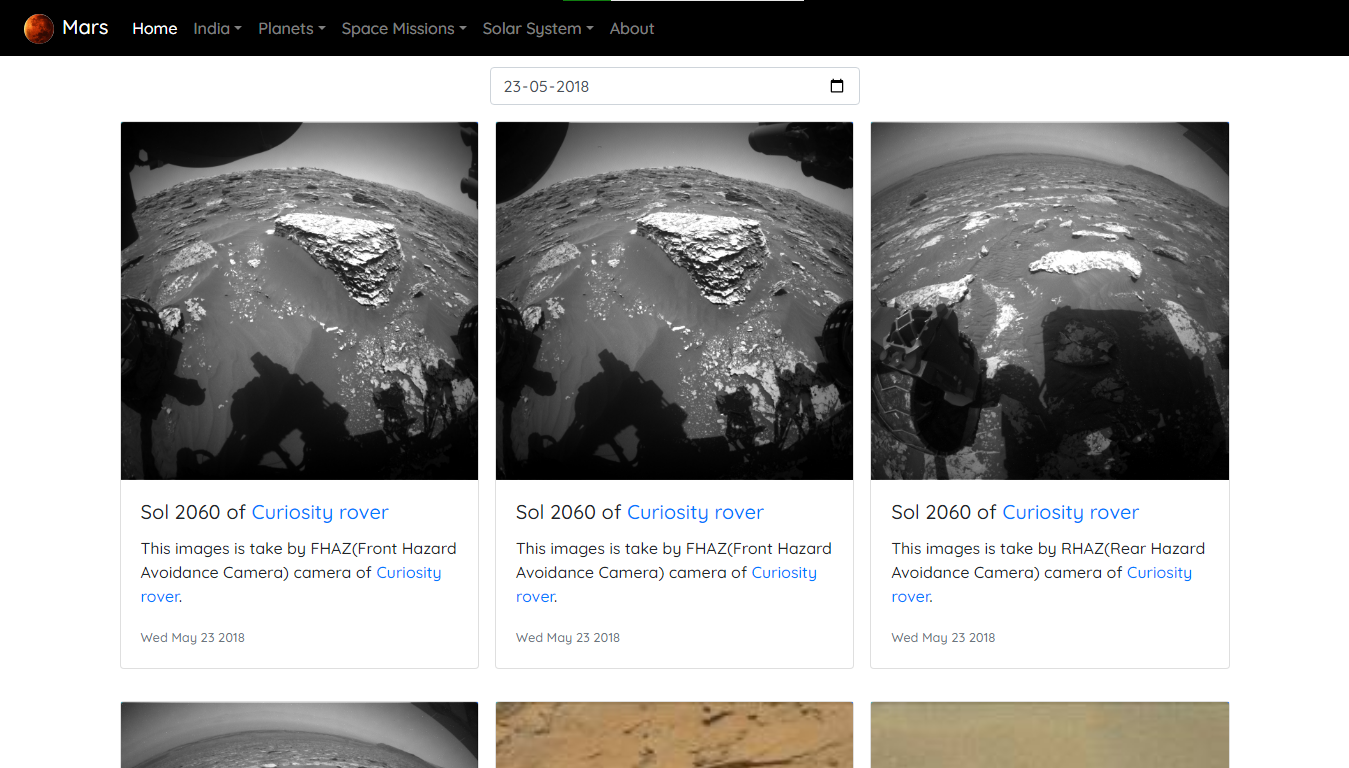Open the Space Missions dropdown
Screen dimensions: 1349x768
click(x=404, y=28)
